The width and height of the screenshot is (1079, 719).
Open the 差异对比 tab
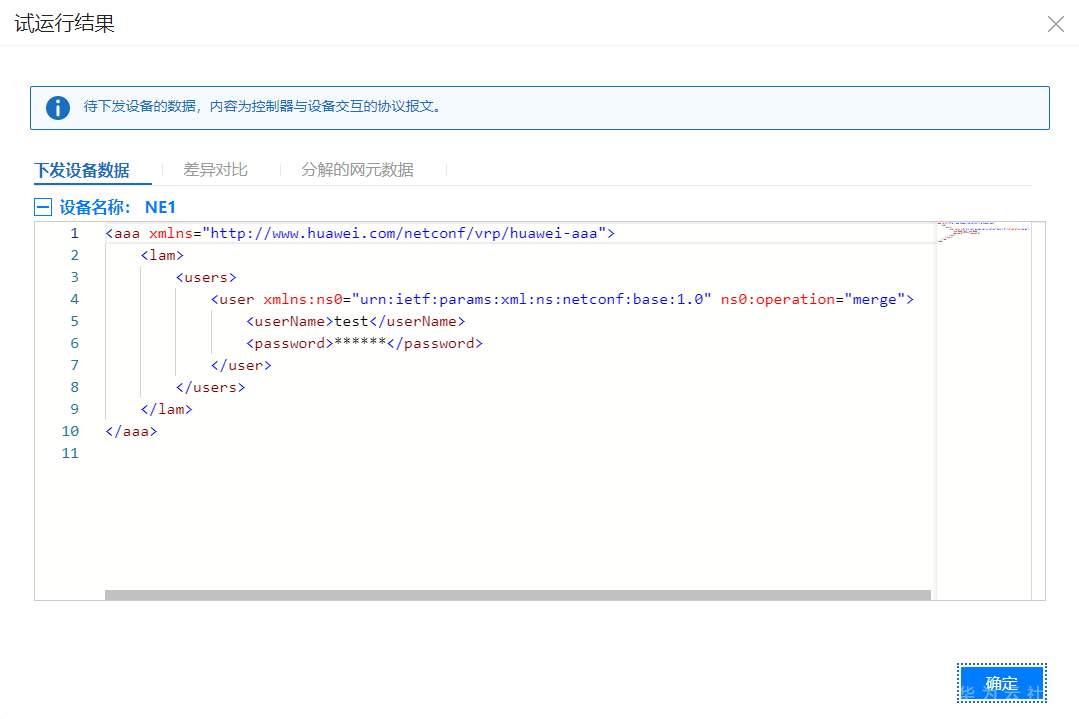(x=215, y=170)
